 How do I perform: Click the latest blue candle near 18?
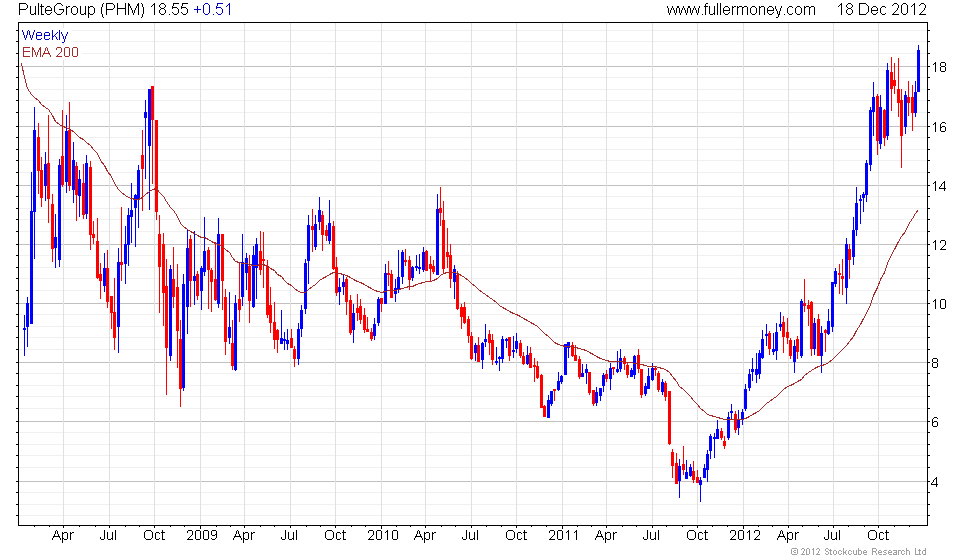[918, 69]
